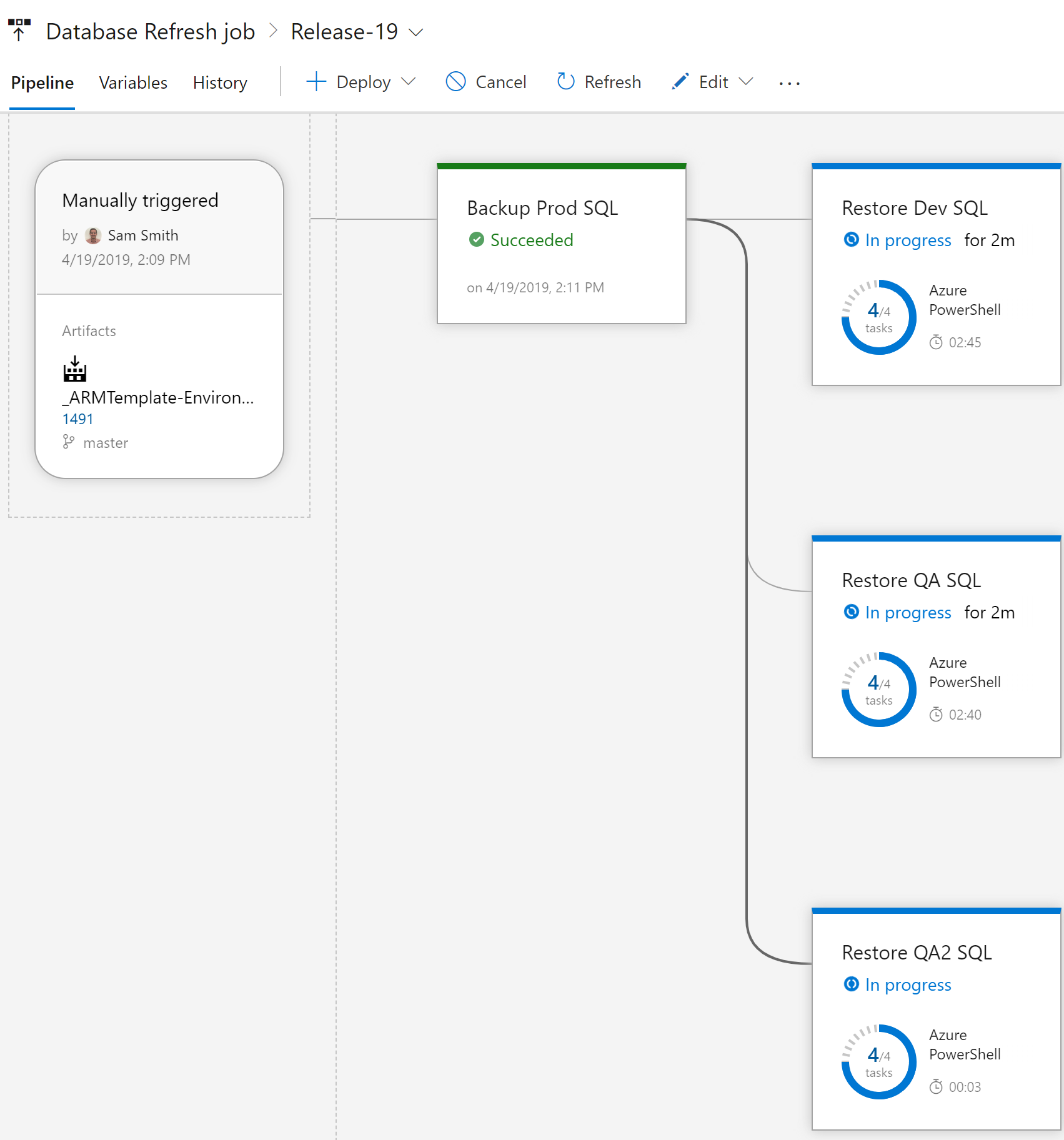Open the Database Refresh job breadcrumb

151,31
